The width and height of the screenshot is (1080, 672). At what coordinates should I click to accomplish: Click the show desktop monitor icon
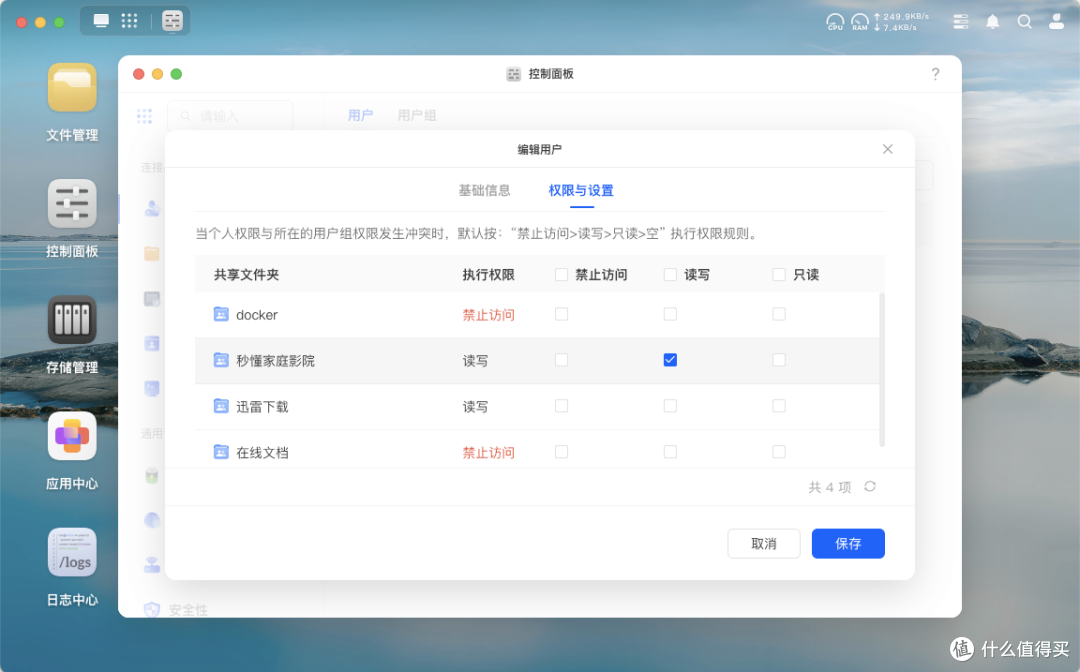pyautogui.click(x=101, y=21)
